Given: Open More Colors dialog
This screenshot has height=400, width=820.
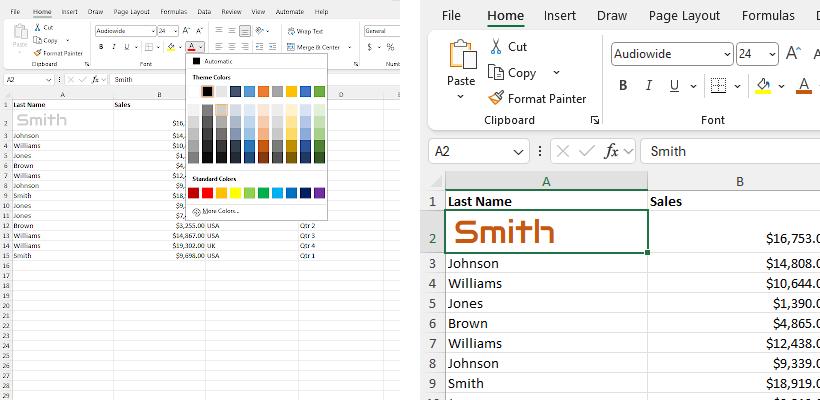Looking at the screenshot, I should pyautogui.click(x=220, y=211).
